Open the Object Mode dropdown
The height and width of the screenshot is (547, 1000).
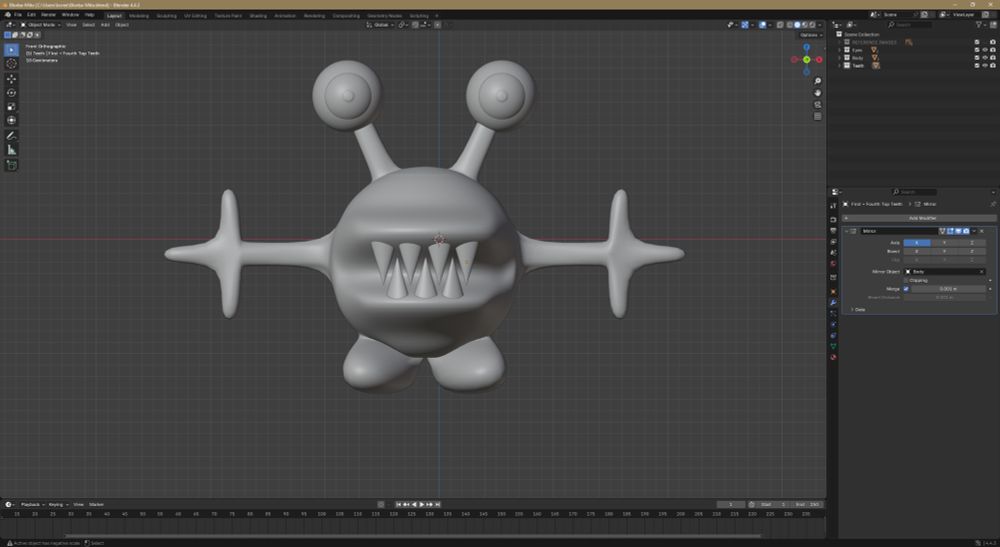41,24
